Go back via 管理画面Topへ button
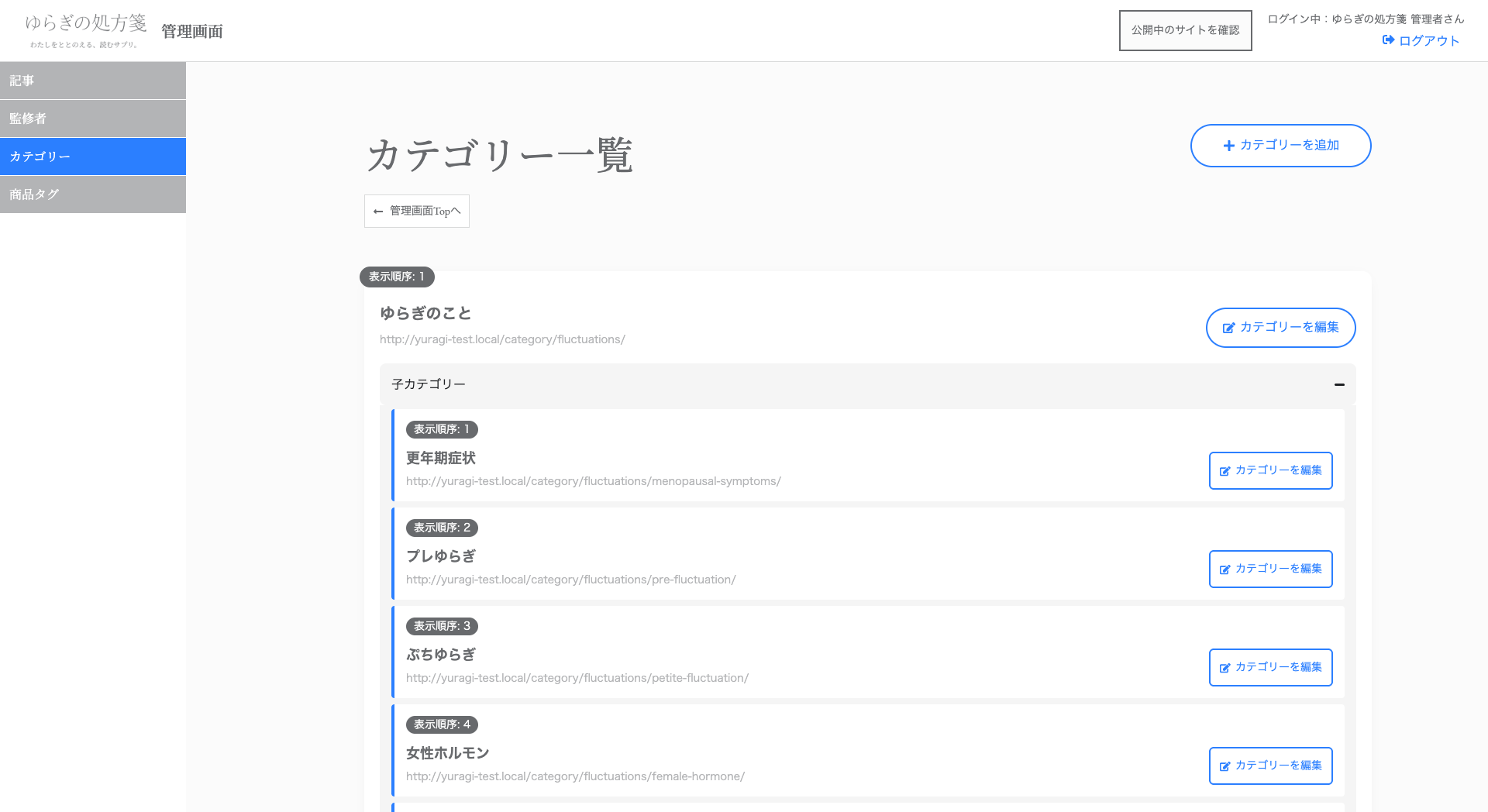1488x812 pixels. click(417, 211)
